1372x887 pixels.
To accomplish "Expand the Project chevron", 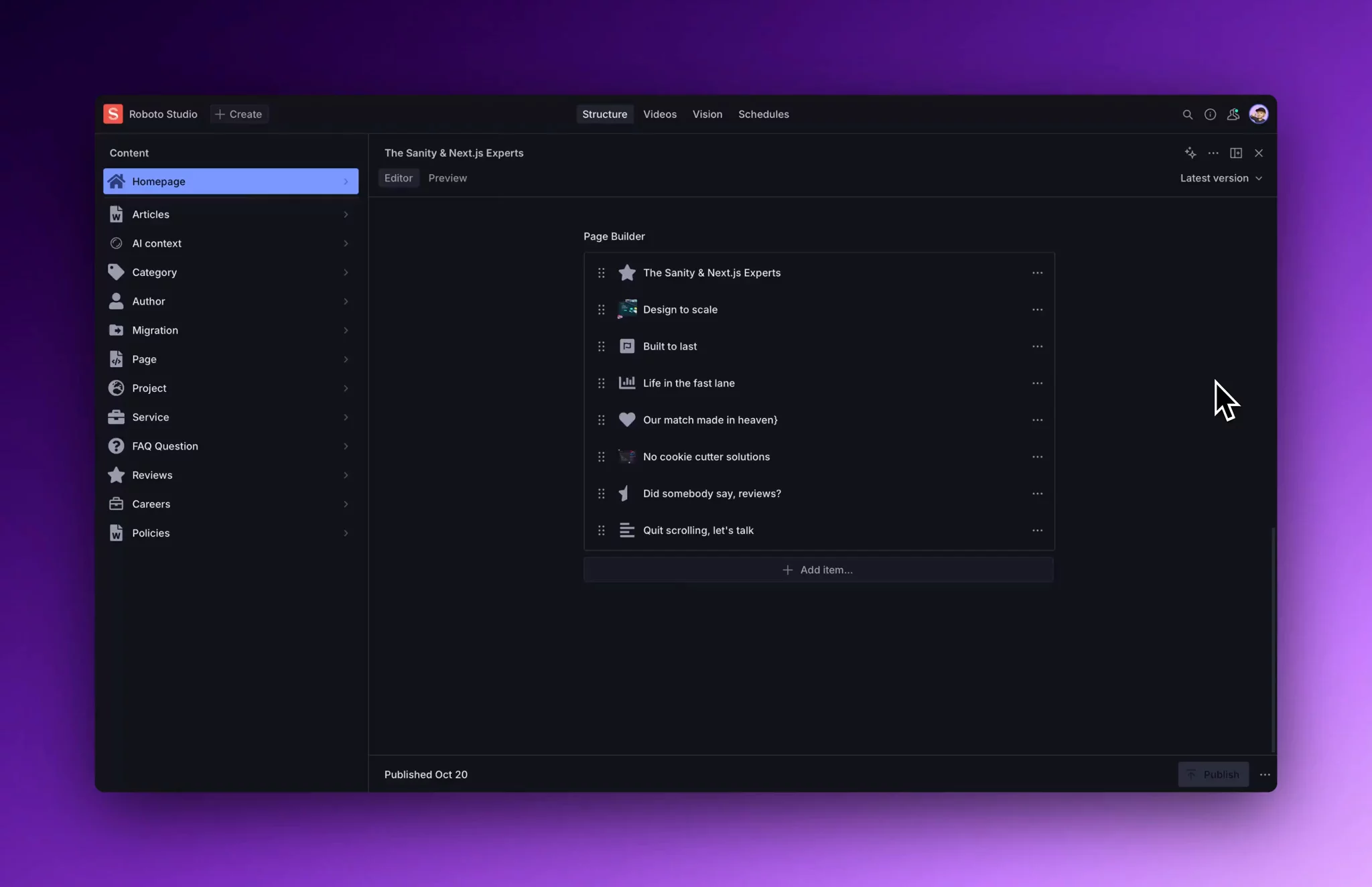I will point(346,388).
